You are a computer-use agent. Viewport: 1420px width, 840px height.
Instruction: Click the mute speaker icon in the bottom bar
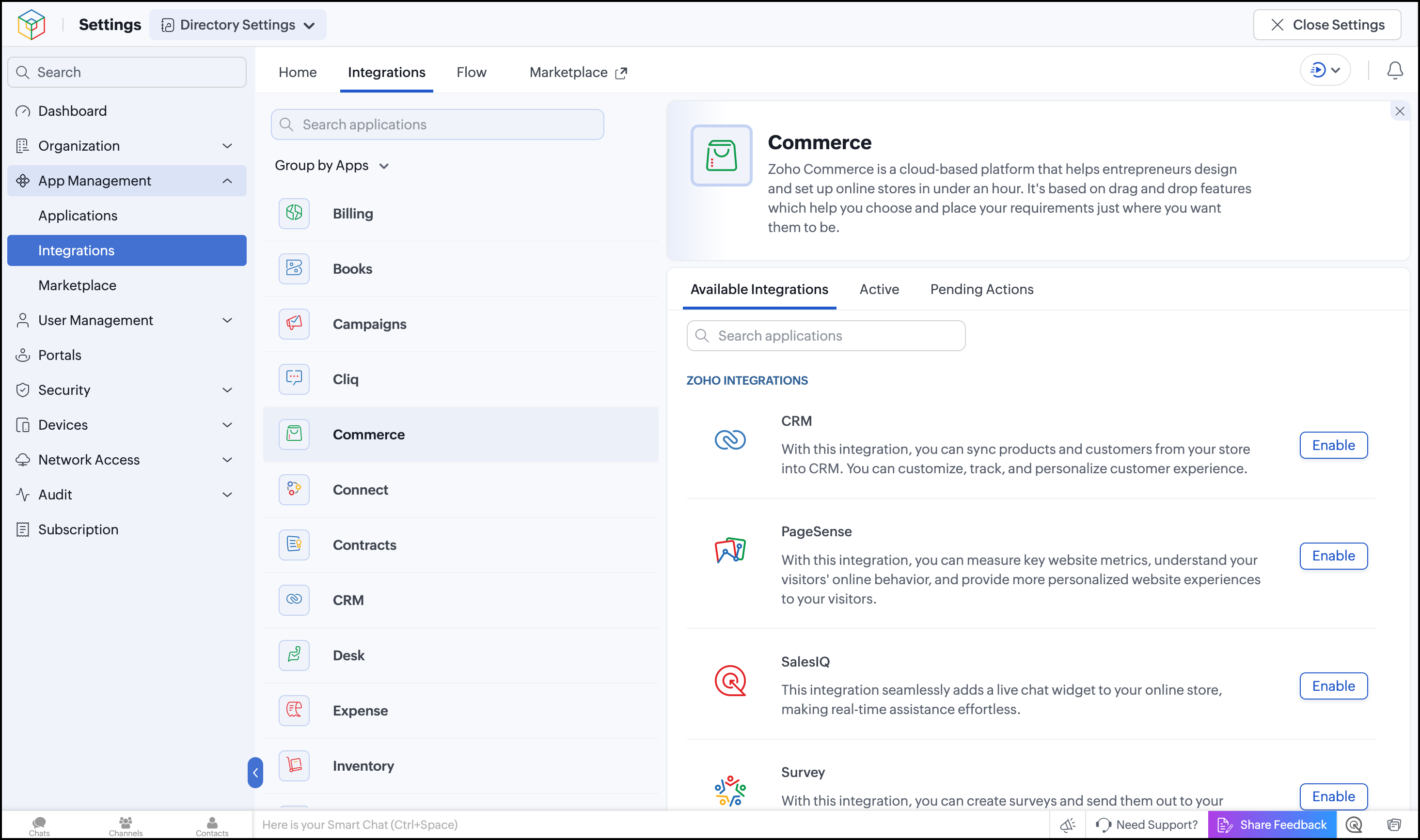1068,824
